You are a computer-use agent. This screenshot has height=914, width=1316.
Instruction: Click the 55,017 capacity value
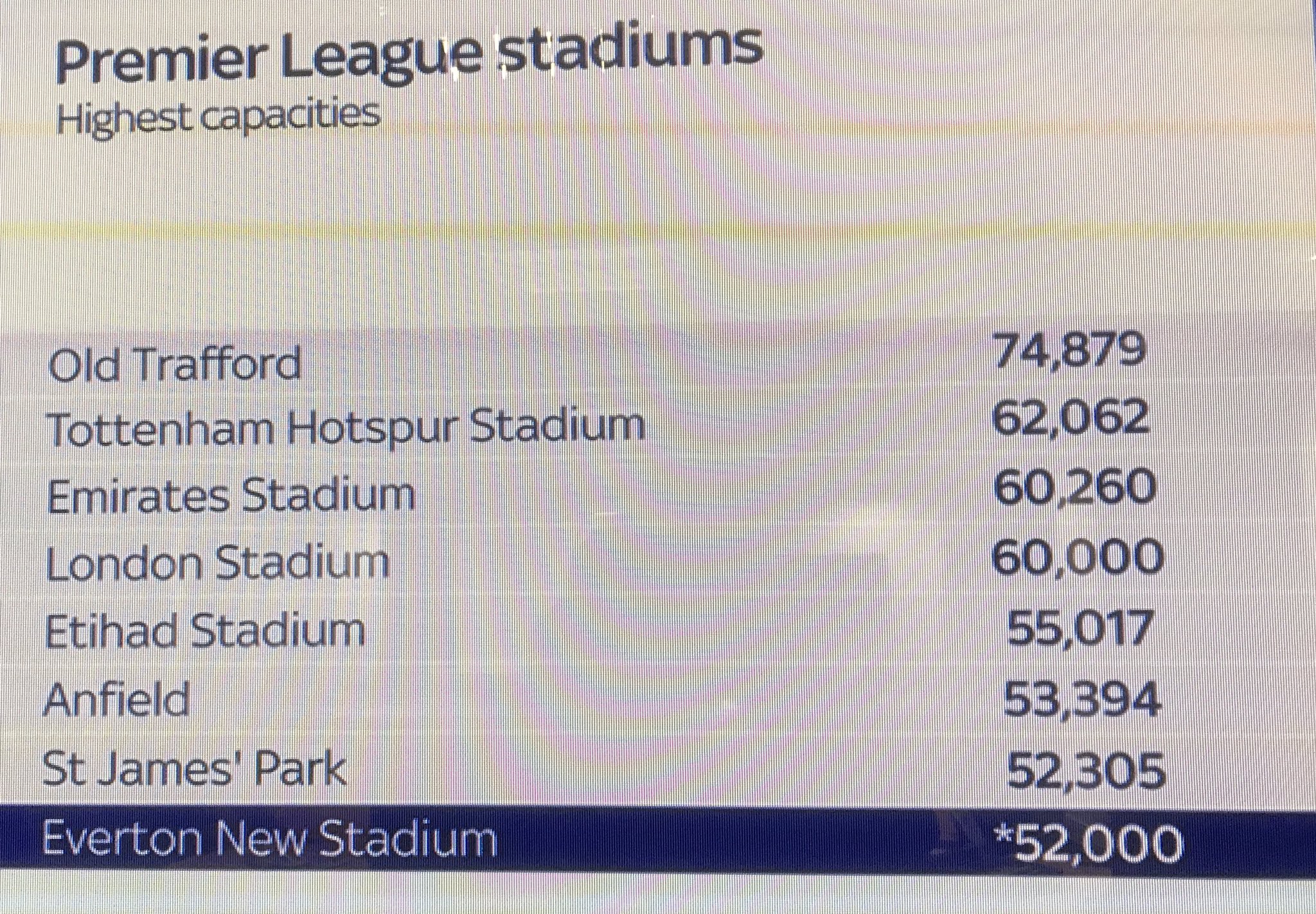[x=1078, y=627]
